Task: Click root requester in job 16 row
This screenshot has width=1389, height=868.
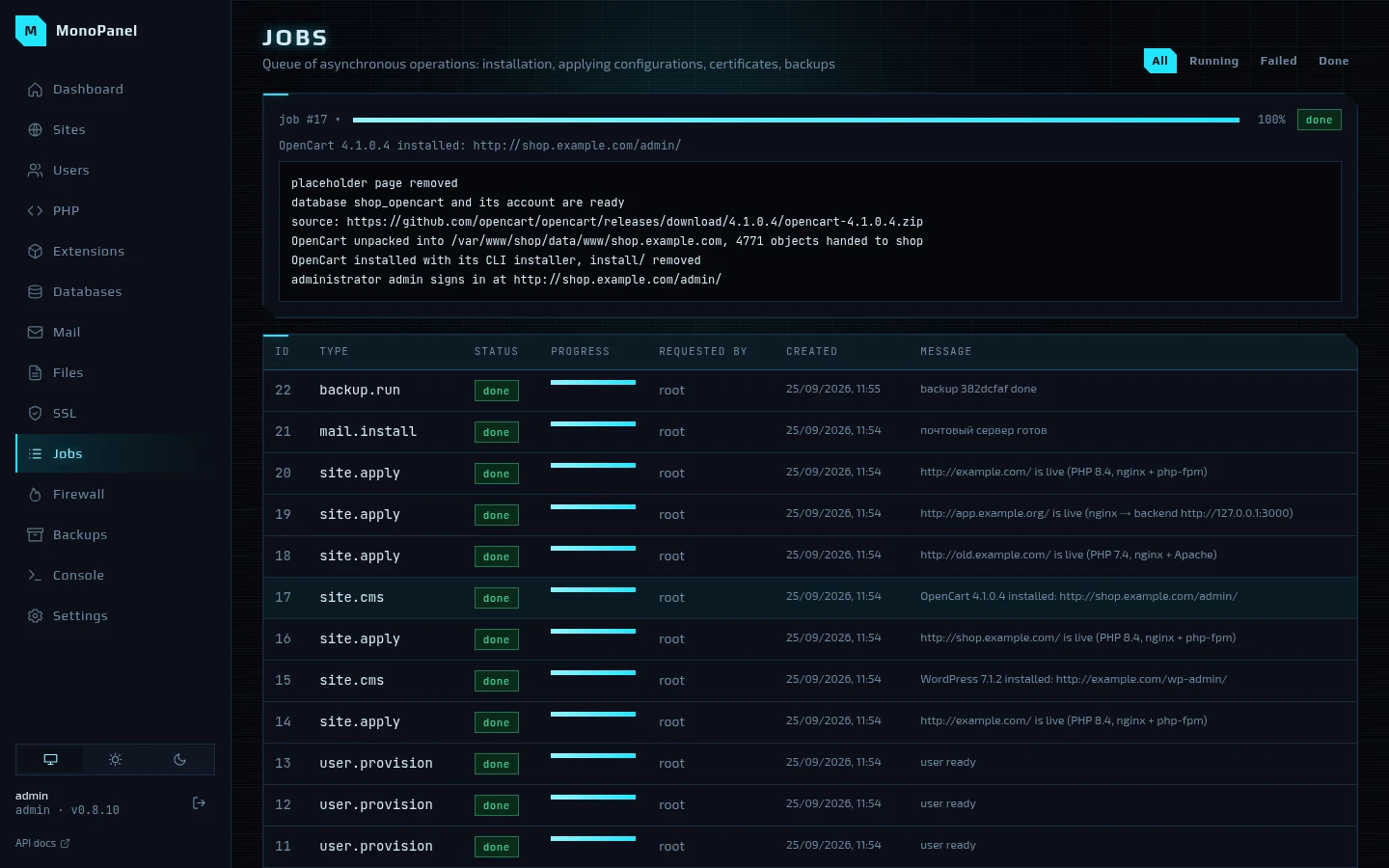Action: 671,639
